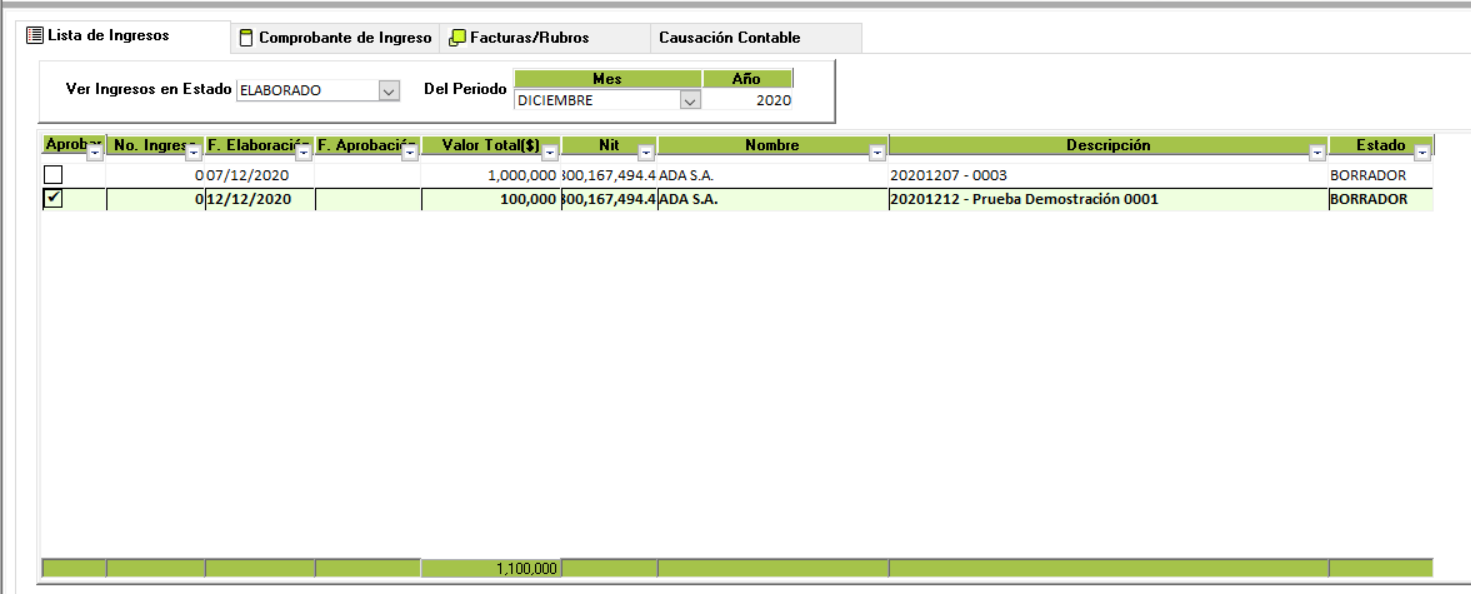This screenshot has height=594, width=1471.
Task: Open filter arrow on F. Aprobación column
Action: click(x=410, y=154)
